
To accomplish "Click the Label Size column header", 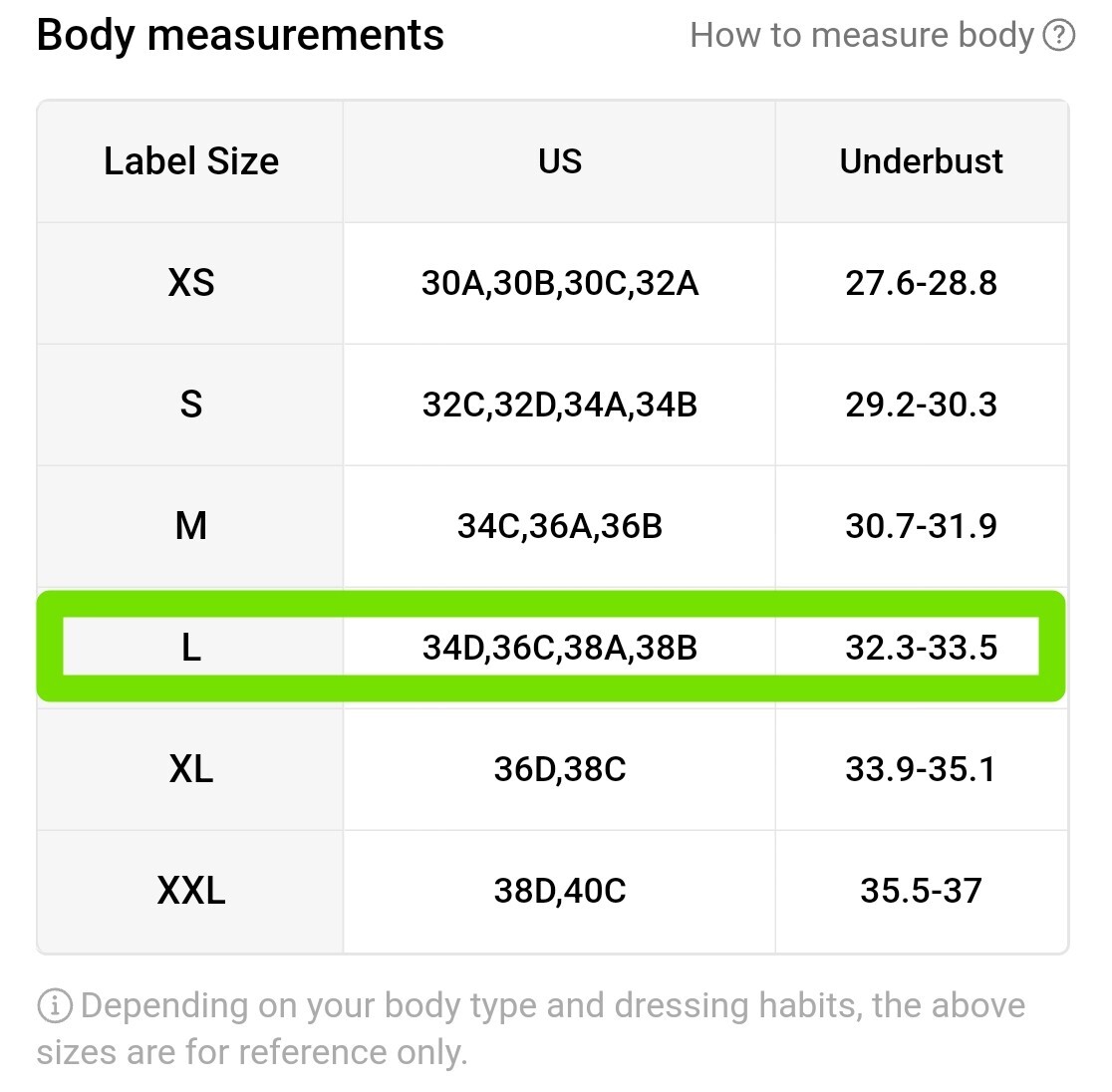I will pos(190,161).
